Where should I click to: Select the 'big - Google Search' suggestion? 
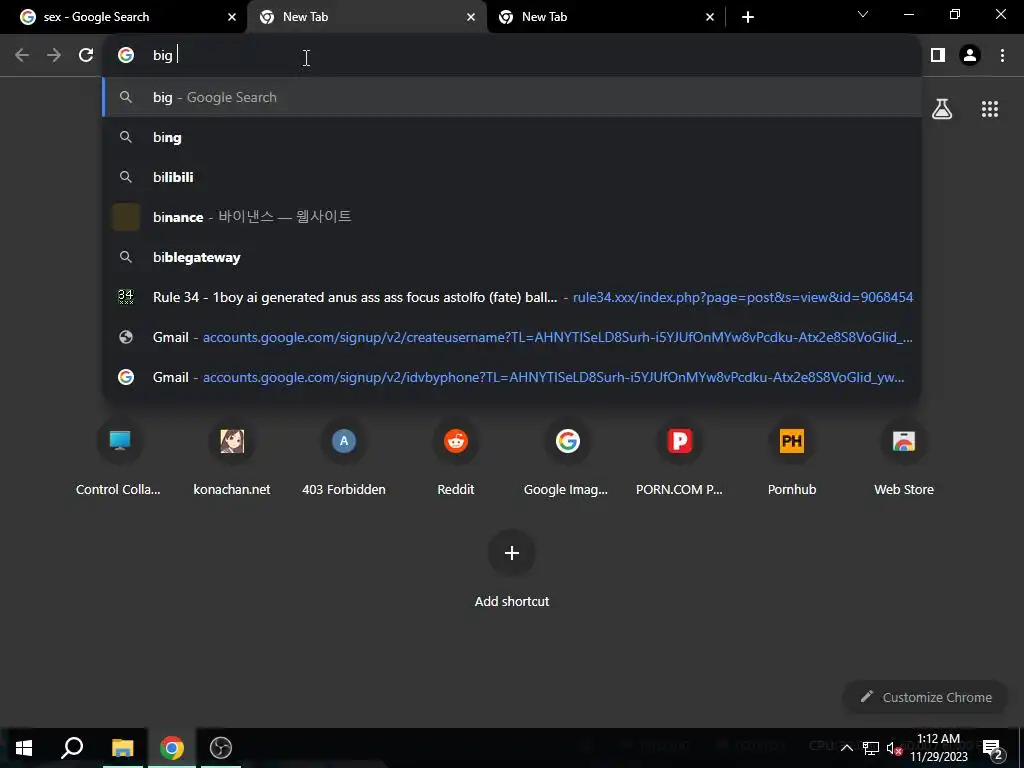point(512,97)
